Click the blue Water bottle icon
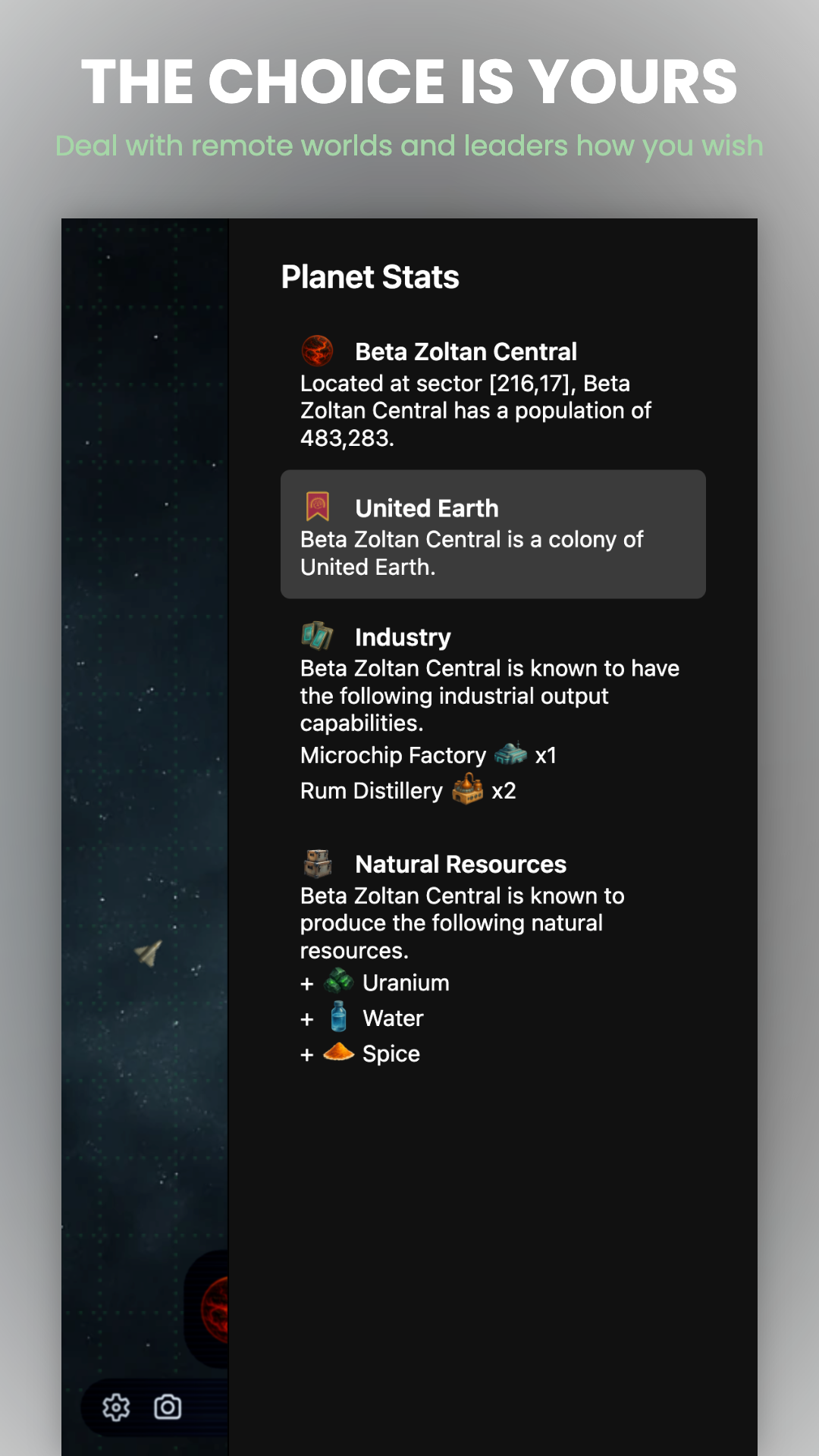Viewport: 819px width, 1456px height. (x=339, y=1017)
